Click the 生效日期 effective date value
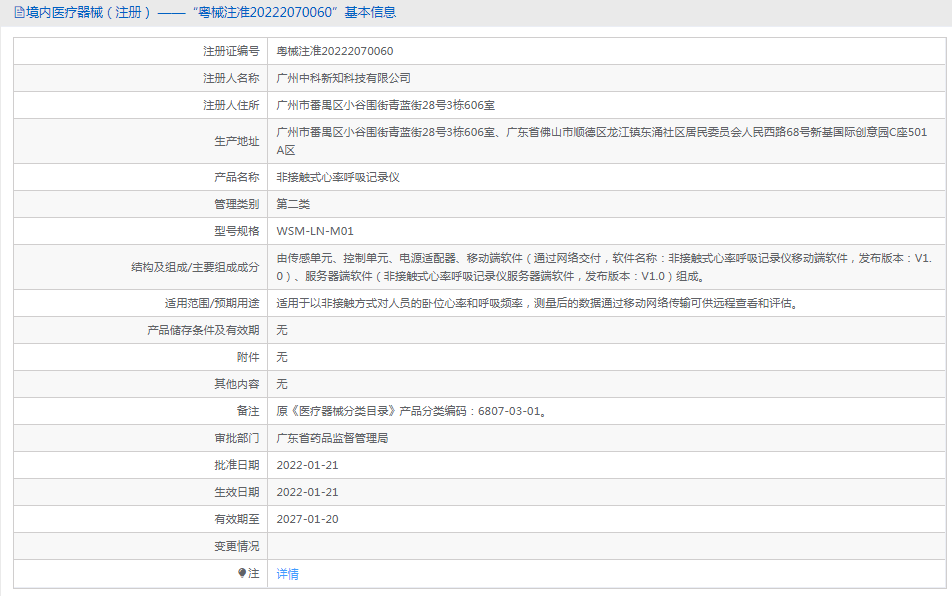952x596 pixels. [307, 492]
